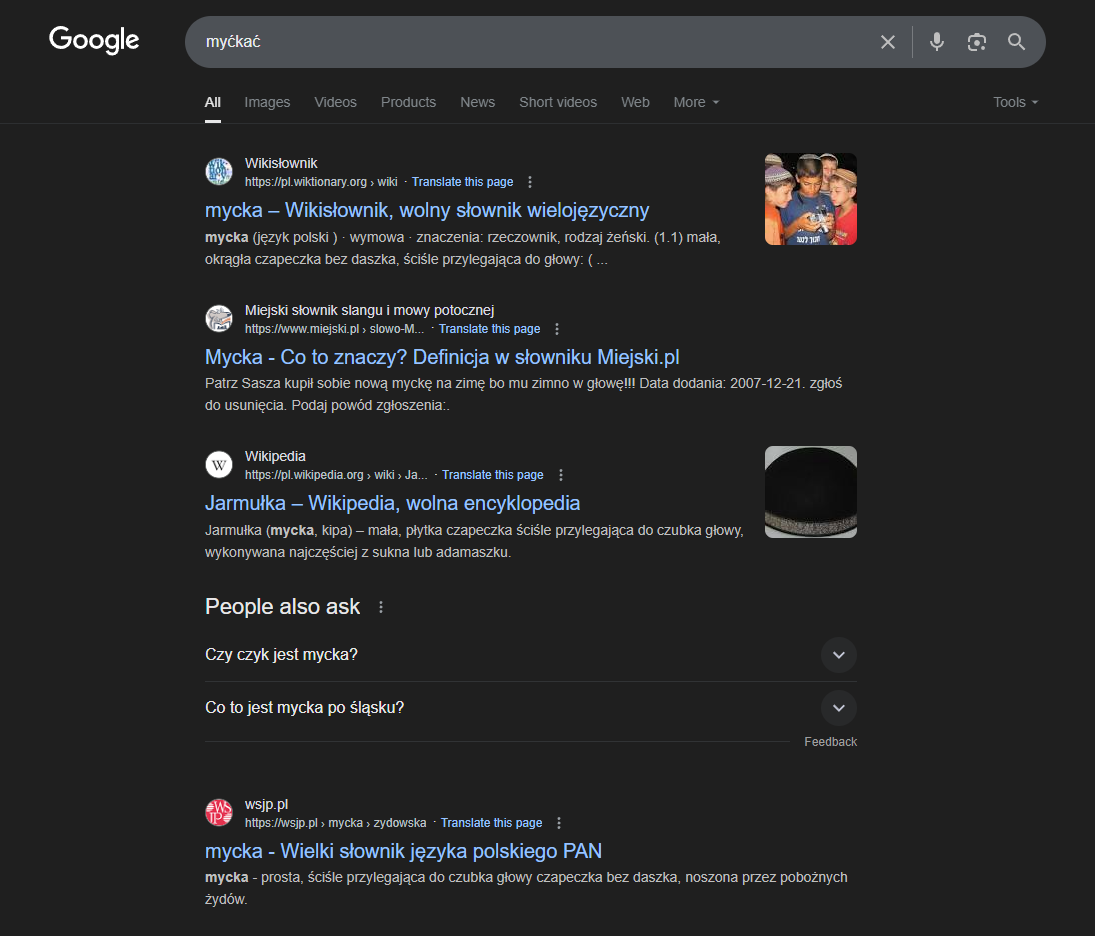Translate the wsjp.pl result page
The width and height of the screenshot is (1095, 936).
pos(491,823)
